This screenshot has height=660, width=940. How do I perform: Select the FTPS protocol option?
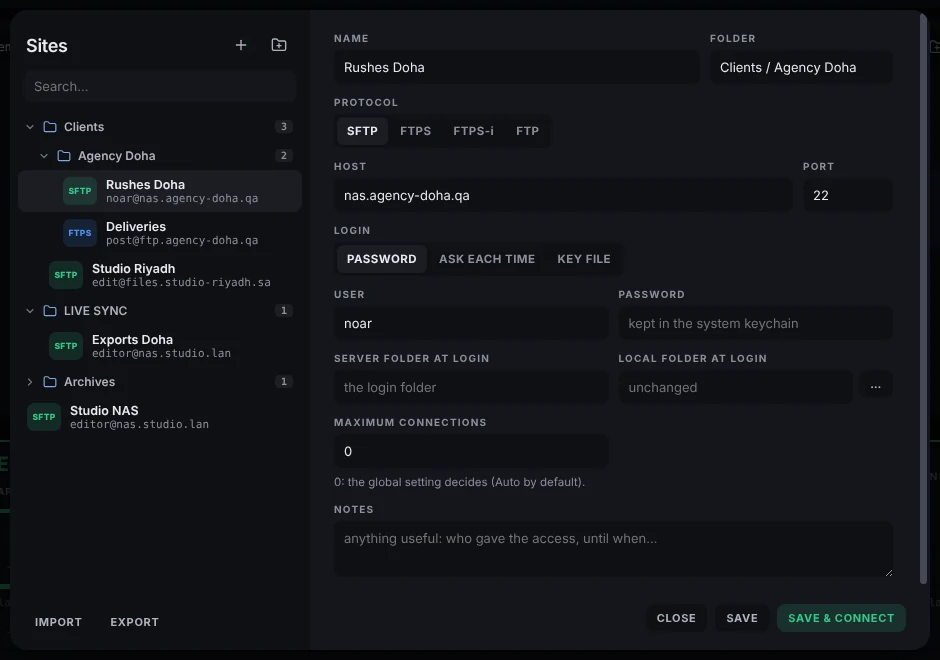coord(415,131)
